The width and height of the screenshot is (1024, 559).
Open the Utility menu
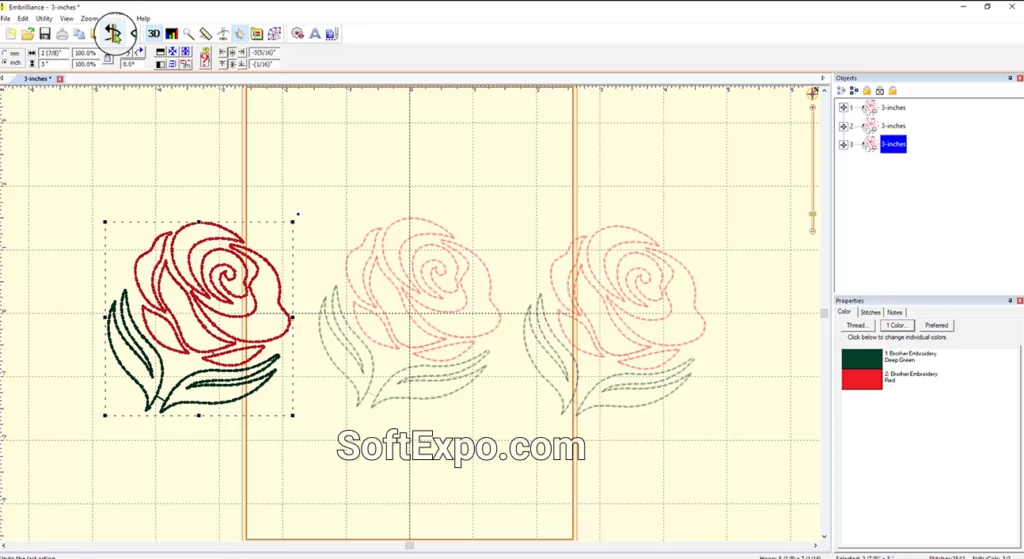pos(44,18)
